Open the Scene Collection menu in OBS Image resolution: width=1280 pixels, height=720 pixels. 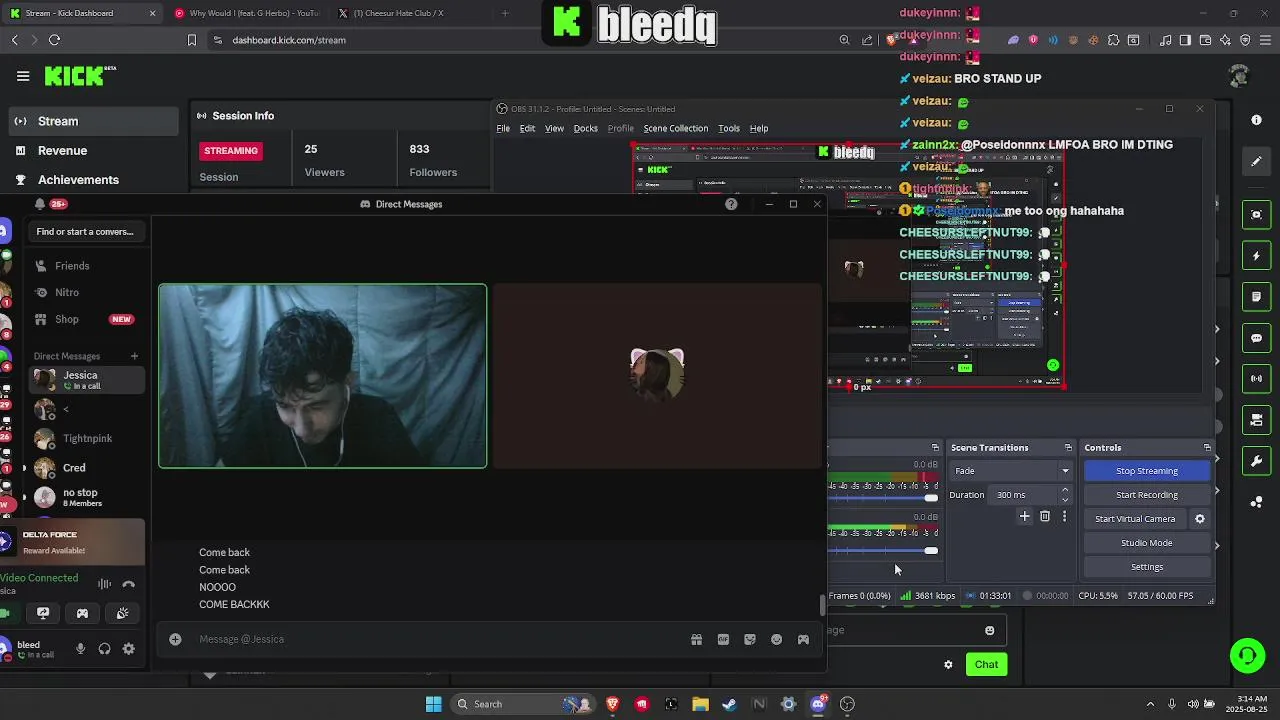(x=675, y=128)
